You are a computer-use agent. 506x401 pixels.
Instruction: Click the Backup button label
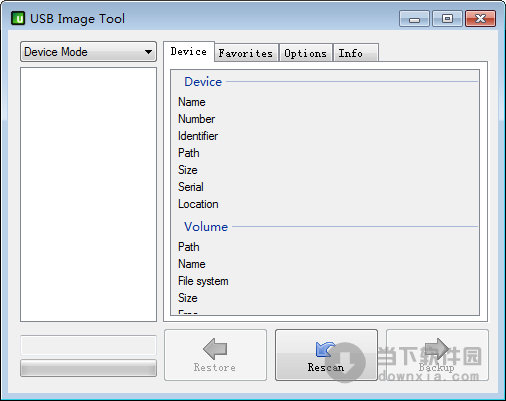point(437,367)
